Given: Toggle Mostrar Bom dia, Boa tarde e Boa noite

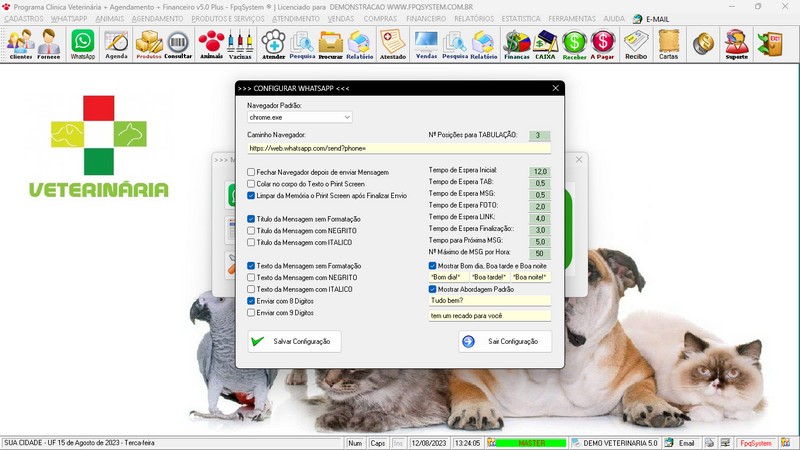Looking at the screenshot, I should [x=433, y=266].
